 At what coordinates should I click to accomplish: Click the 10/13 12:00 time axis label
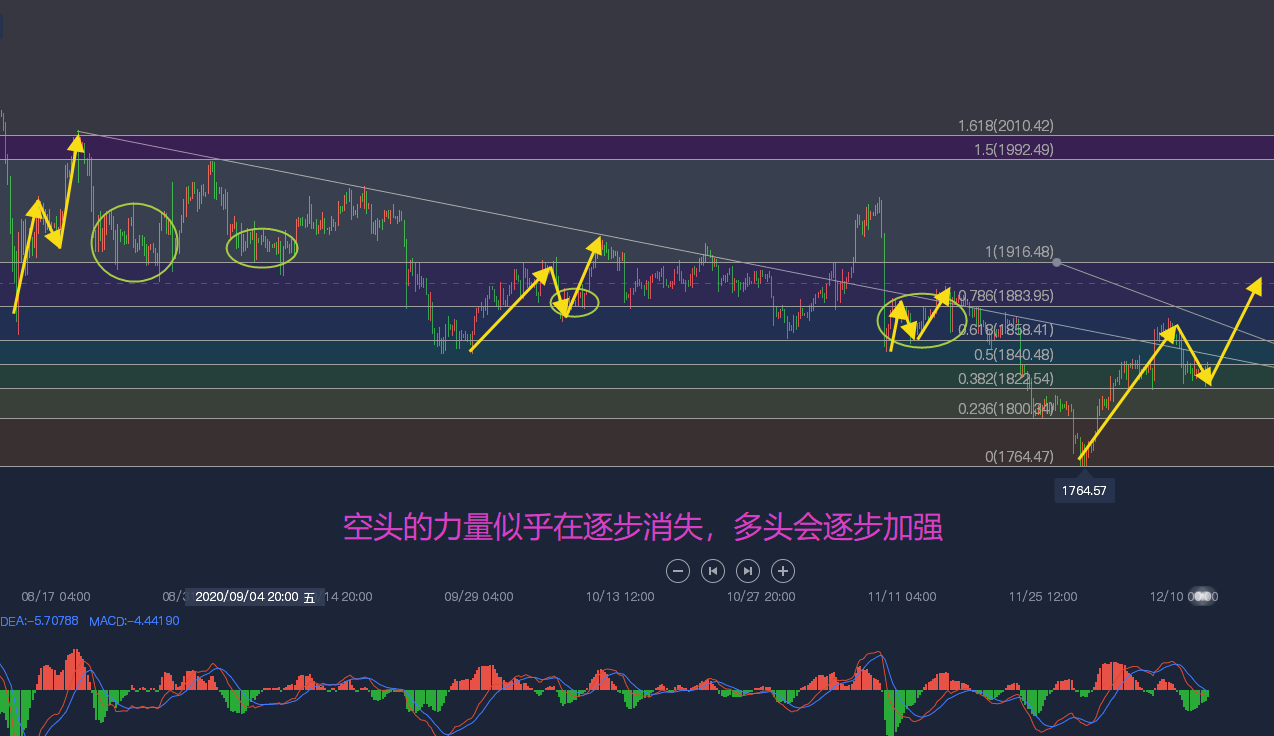(x=620, y=597)
